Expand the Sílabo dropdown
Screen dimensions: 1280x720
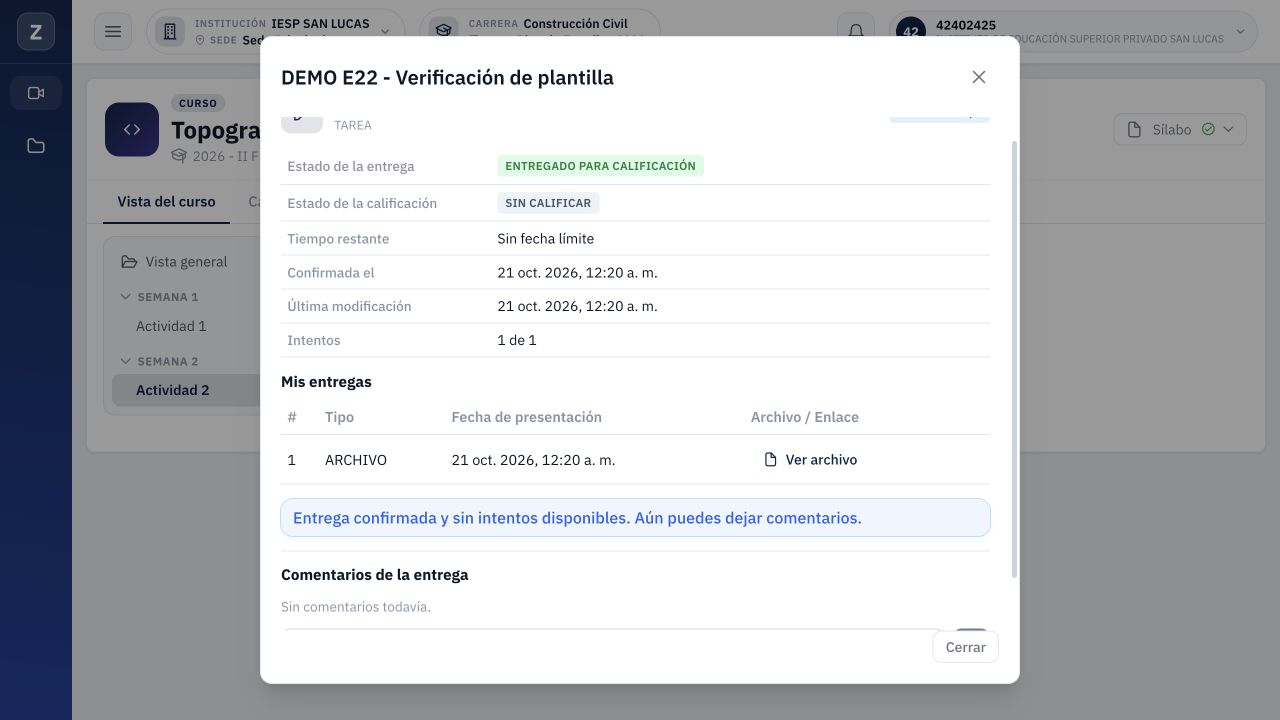[x=1180, y=130]
